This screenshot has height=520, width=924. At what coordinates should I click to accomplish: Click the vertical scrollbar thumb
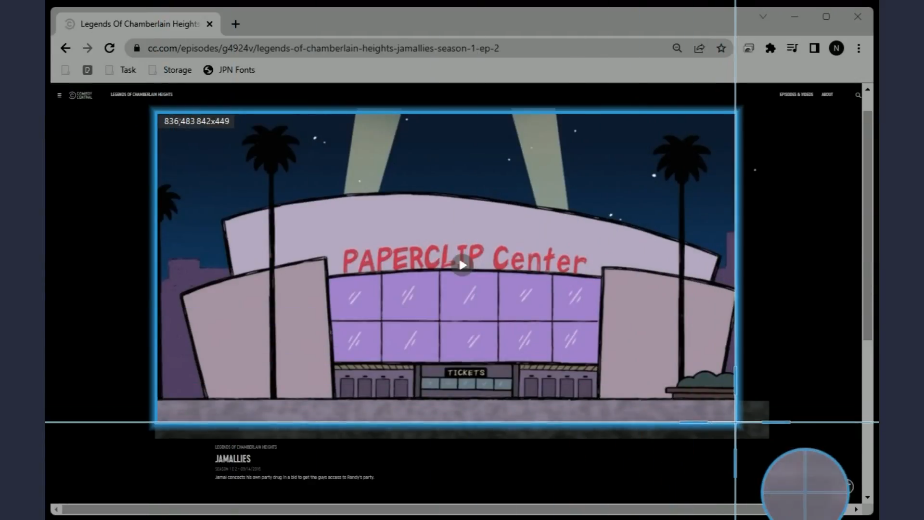coord(867,224)
